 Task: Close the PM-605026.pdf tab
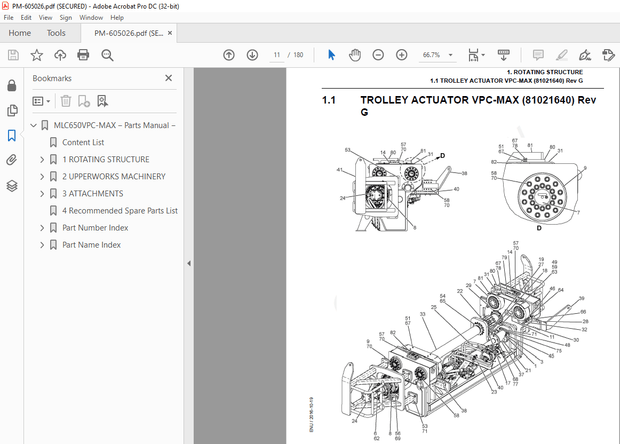coord(170,33)
